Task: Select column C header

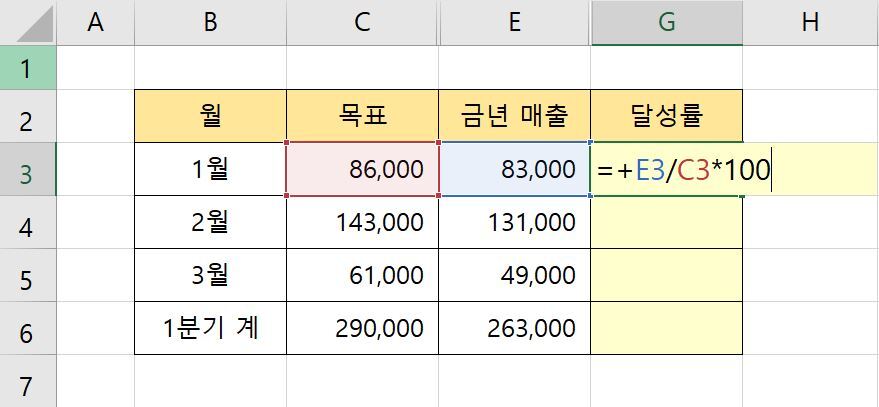Action: [x=362, y=22]
